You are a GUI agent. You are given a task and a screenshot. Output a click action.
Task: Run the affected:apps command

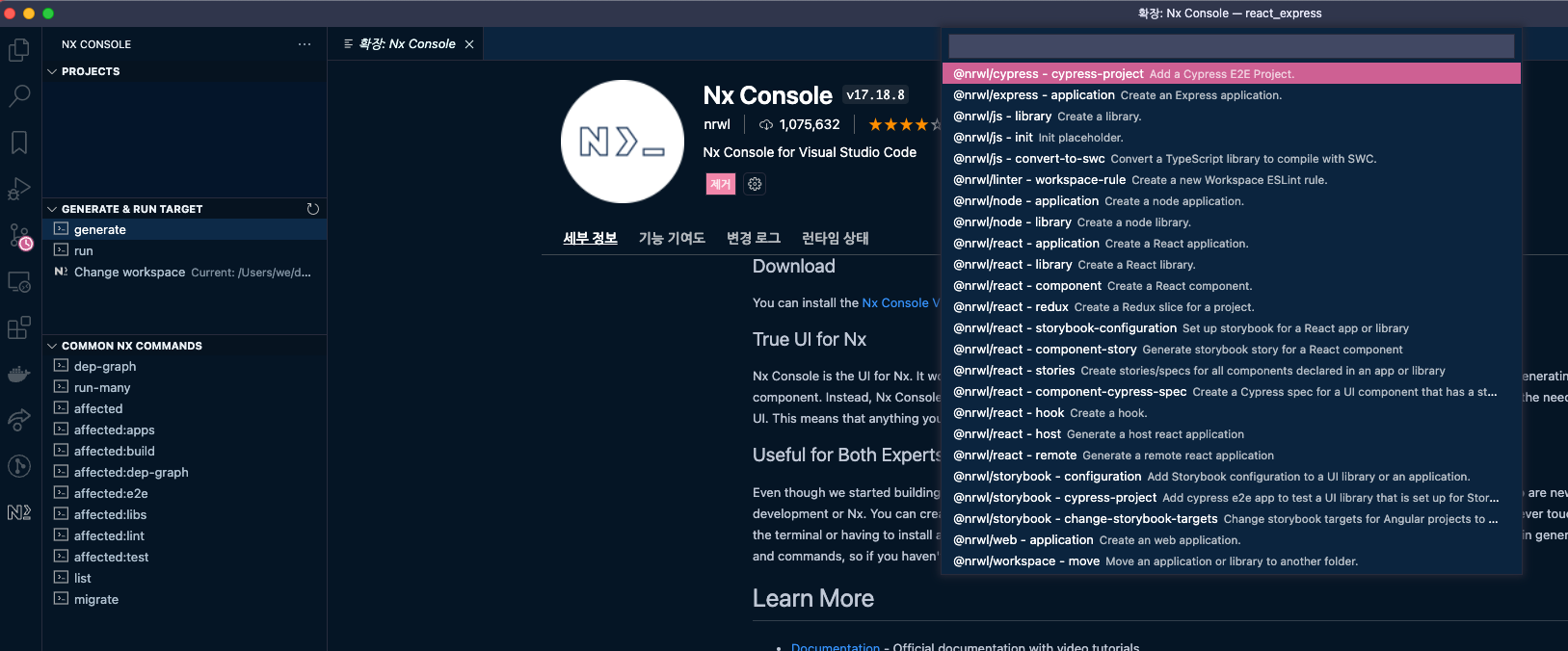(185, 430)
